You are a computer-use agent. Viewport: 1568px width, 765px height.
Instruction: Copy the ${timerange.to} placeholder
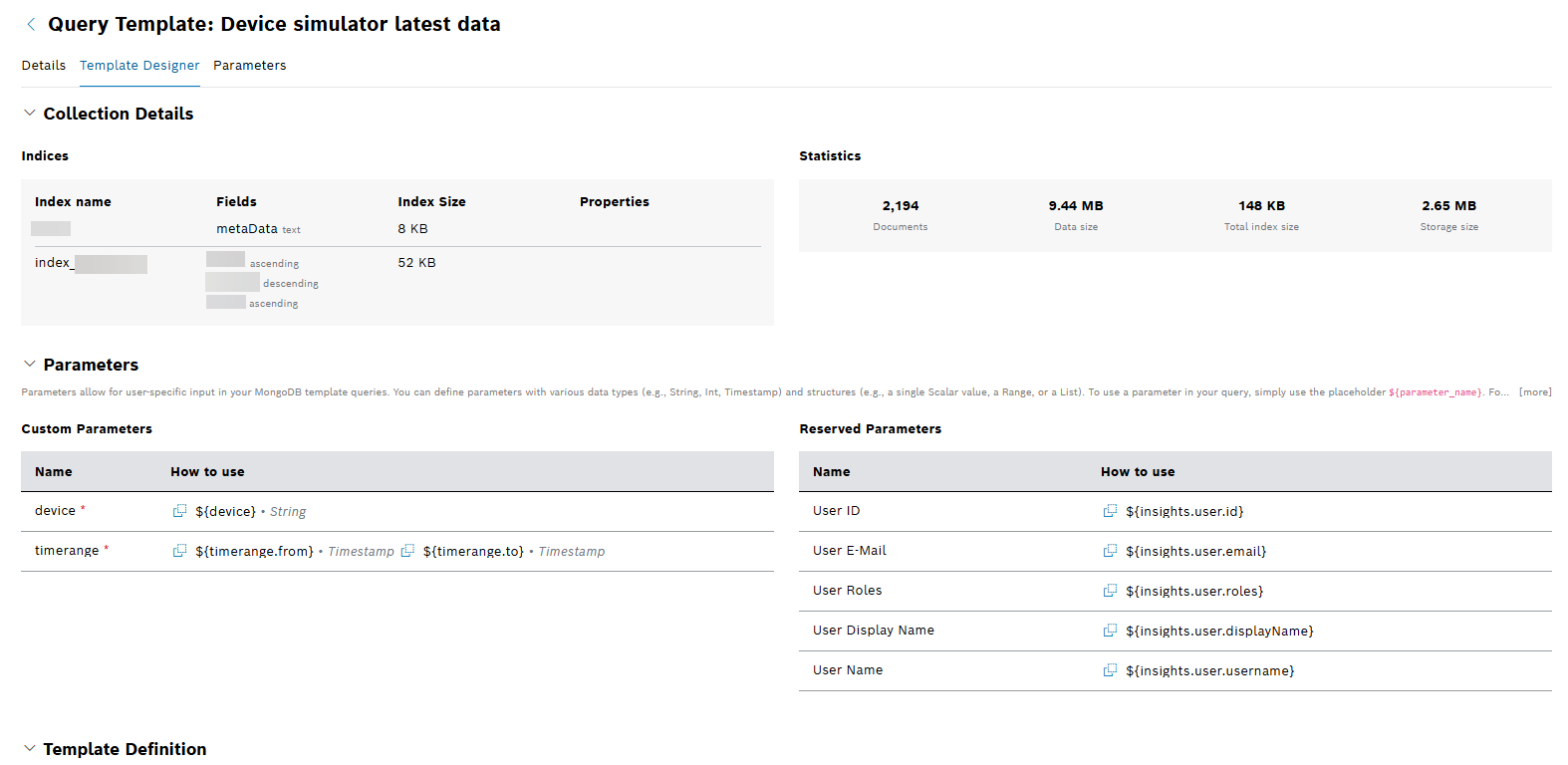(407, 551)
